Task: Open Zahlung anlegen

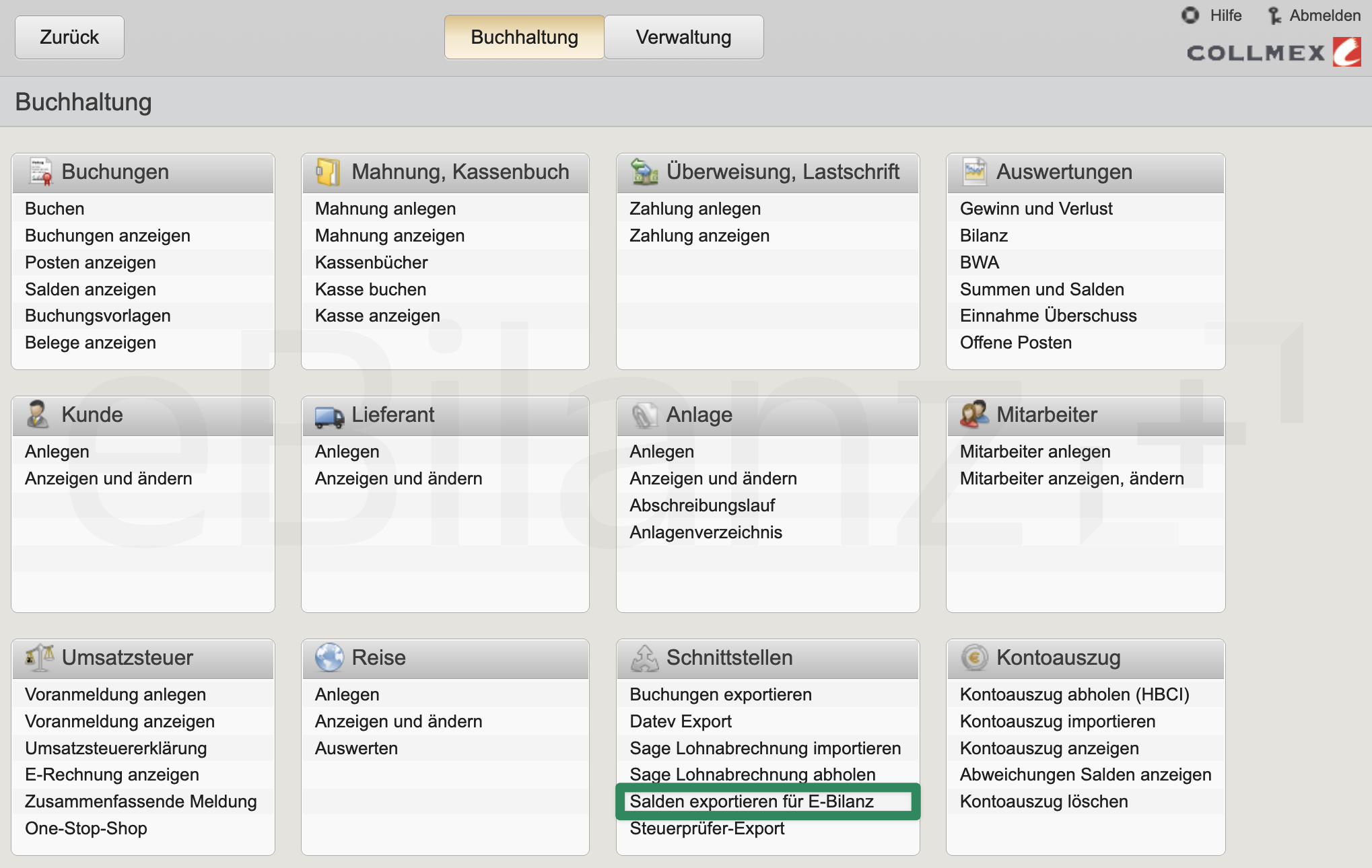Action: (695, 209)
